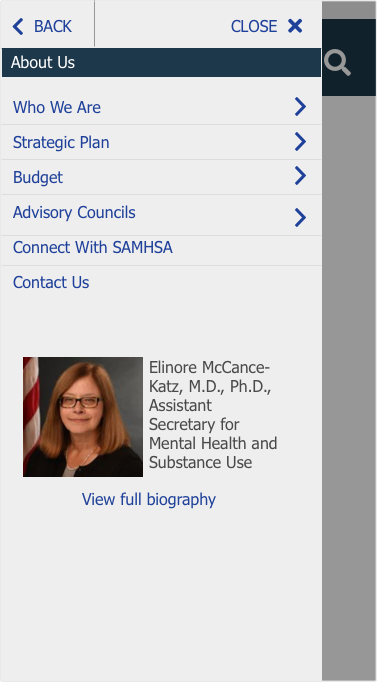377x682 pixels.
Task: Click the Contact Us link
Action: point(51,282)
